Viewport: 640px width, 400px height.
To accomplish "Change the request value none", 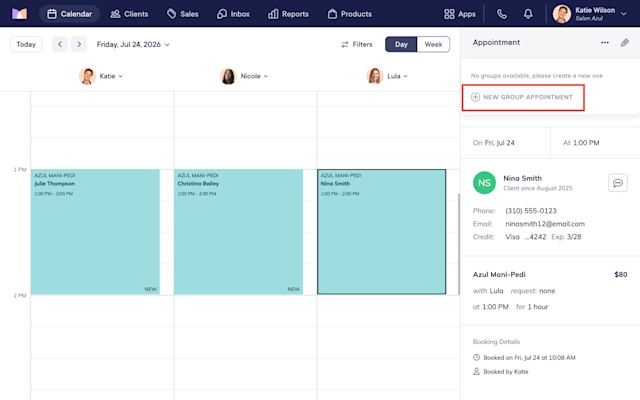I will pyautogui.click(x=547, y=291).
